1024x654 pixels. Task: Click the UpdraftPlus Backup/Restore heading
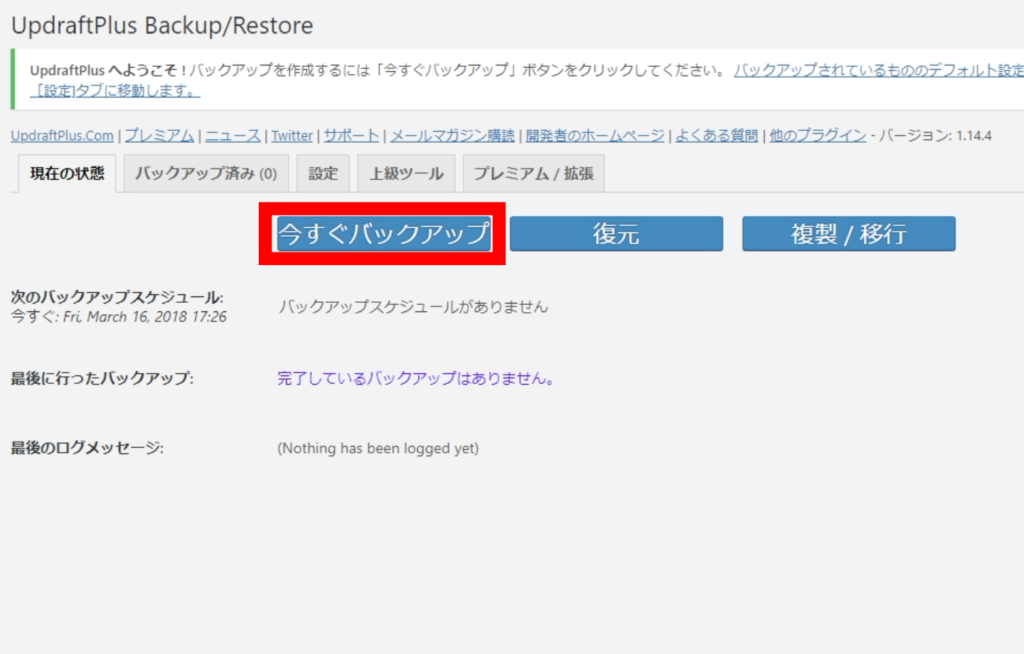click(163, 25)
